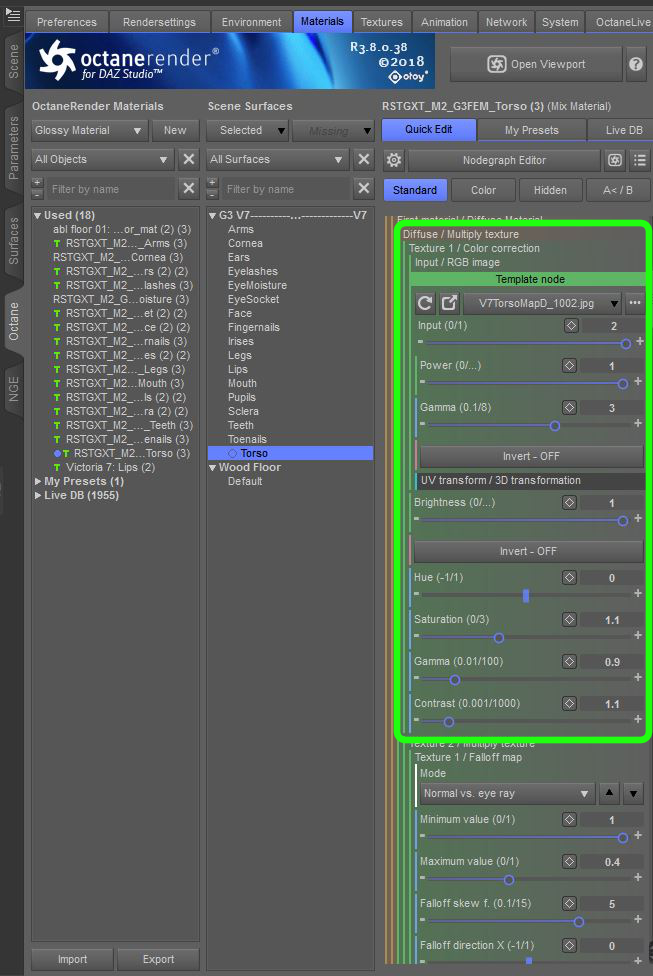
Task: Click node icon for Input (0/1)
Action: click(x=571, y=325)
